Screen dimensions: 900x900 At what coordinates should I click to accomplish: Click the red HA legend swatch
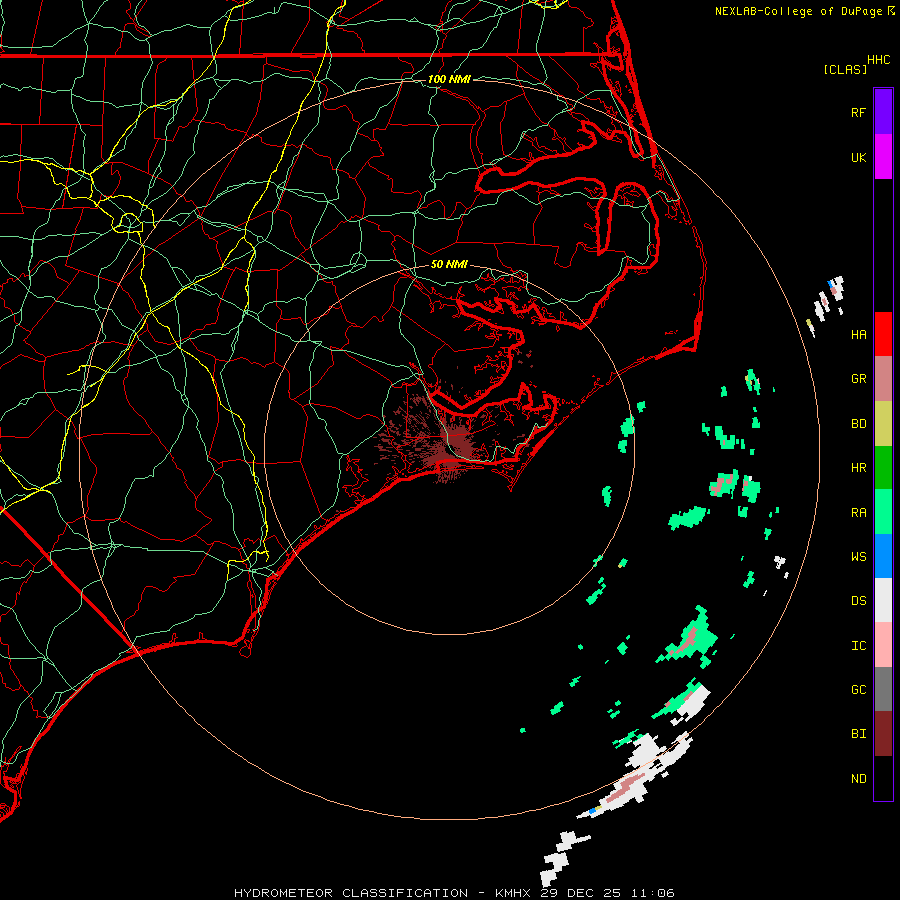click(x=883, y=334)
